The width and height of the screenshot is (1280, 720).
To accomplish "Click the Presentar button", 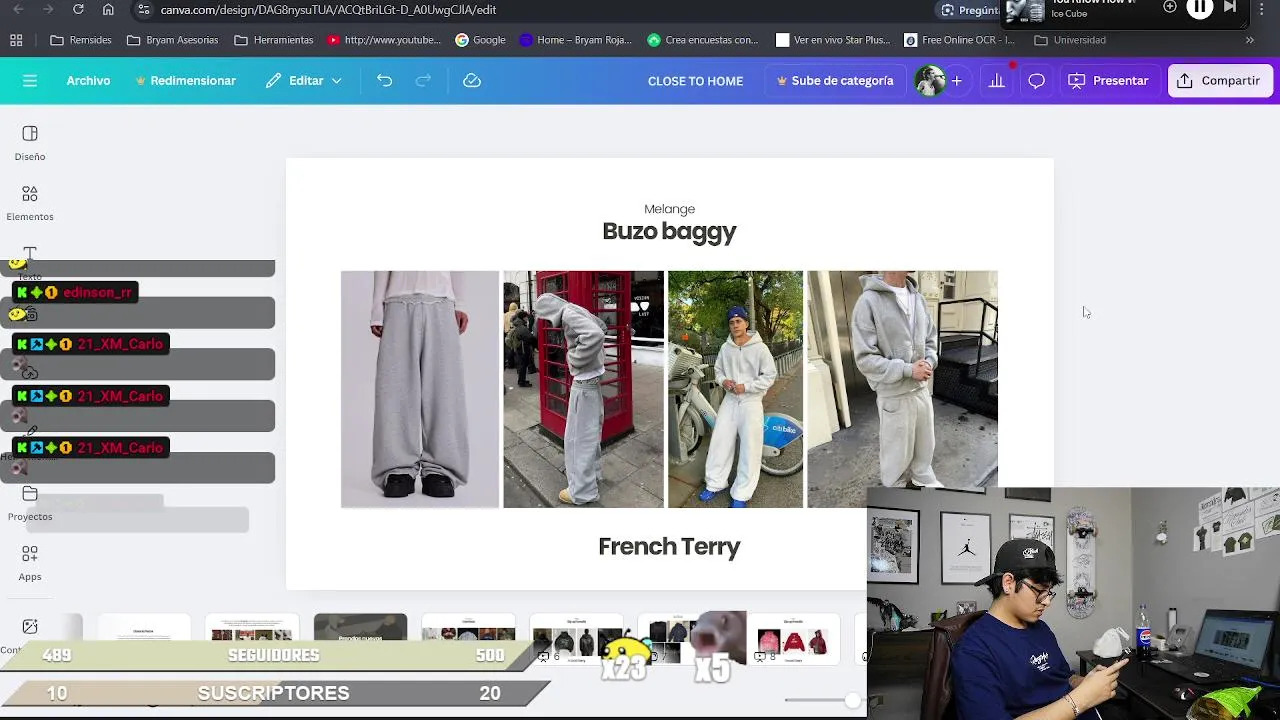I will pyautogui.click(x=1108, y=81).
